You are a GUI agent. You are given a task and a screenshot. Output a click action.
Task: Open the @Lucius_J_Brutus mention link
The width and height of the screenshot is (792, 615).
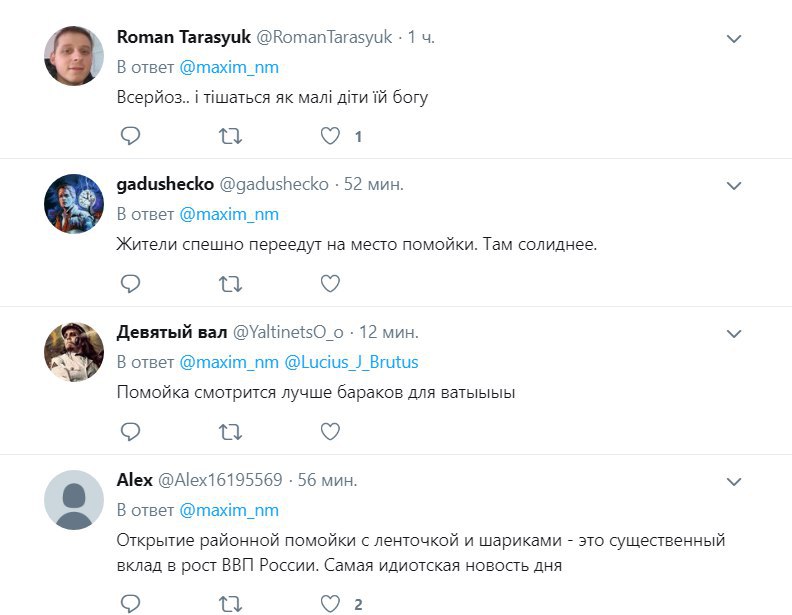tap(351, 362)
